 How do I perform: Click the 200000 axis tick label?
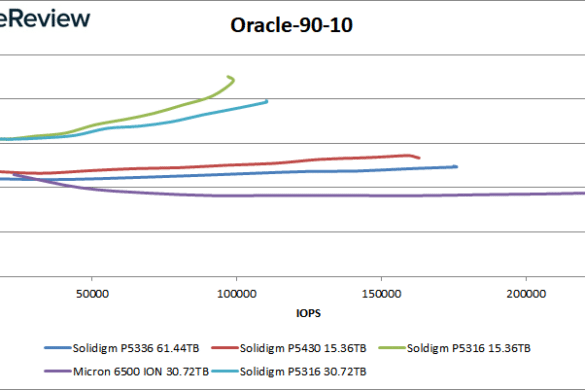click(x=526, y=294)
